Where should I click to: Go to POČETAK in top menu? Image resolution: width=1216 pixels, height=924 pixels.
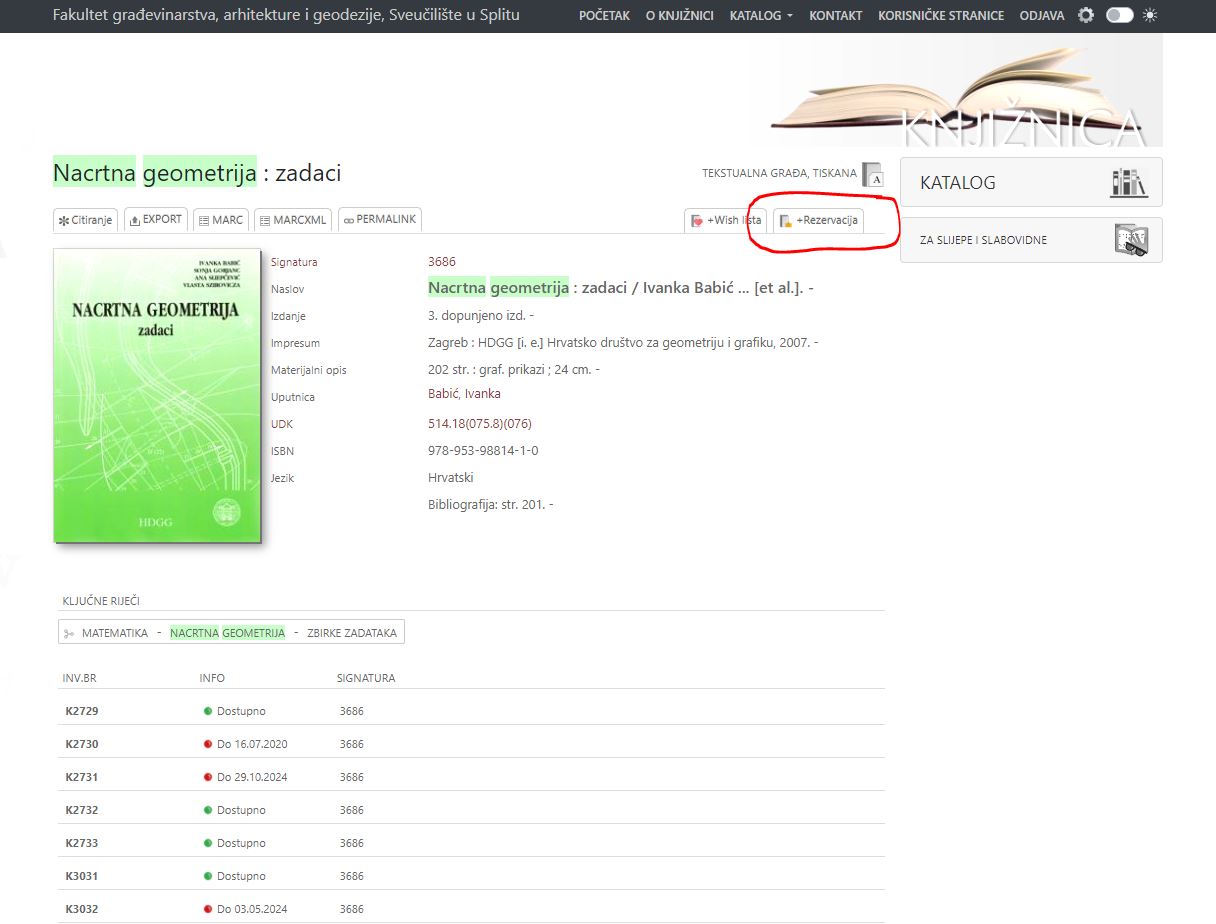pyautogui.click(x=602, y=16)
